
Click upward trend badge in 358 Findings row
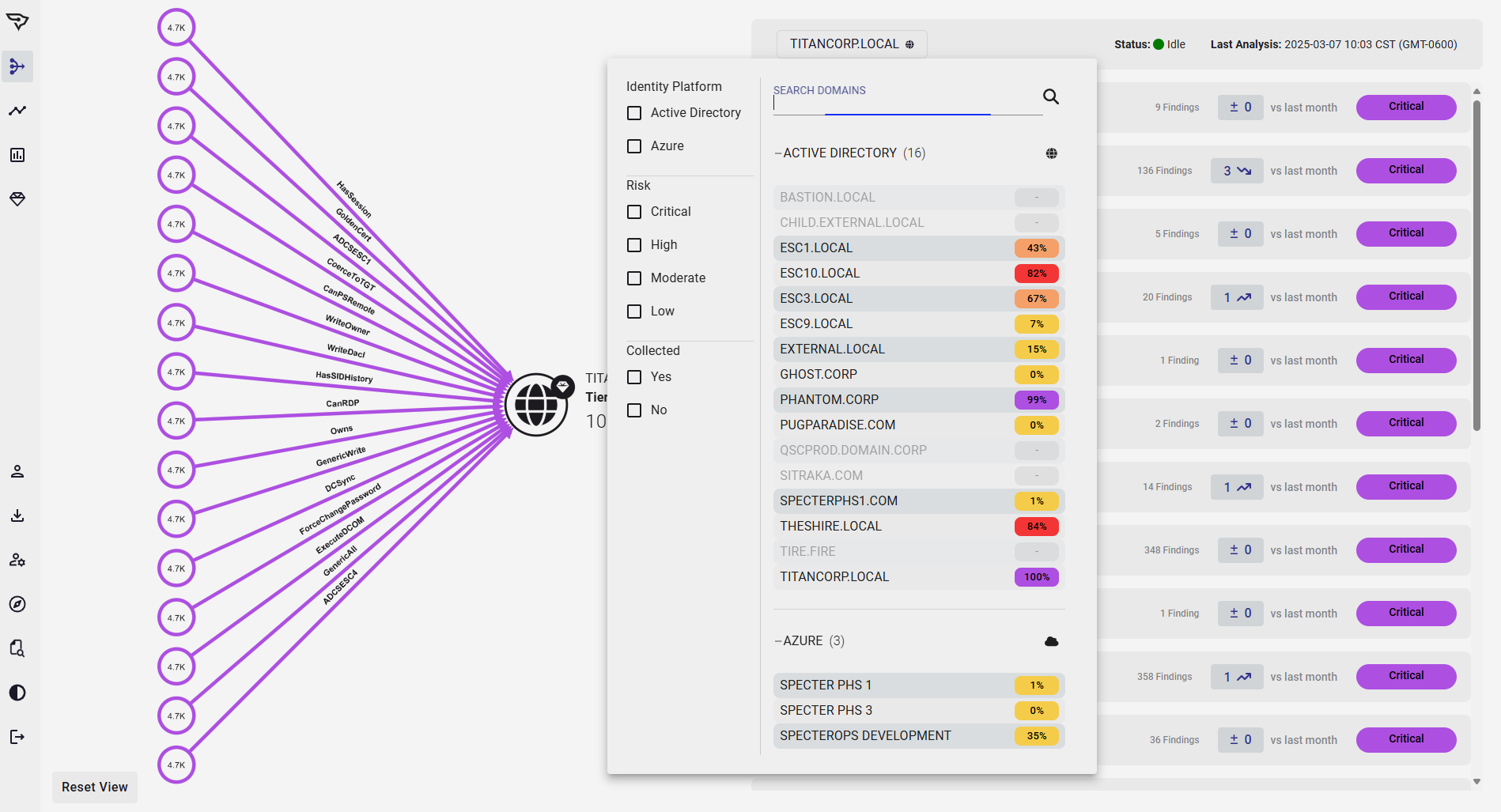[1237, 677]
